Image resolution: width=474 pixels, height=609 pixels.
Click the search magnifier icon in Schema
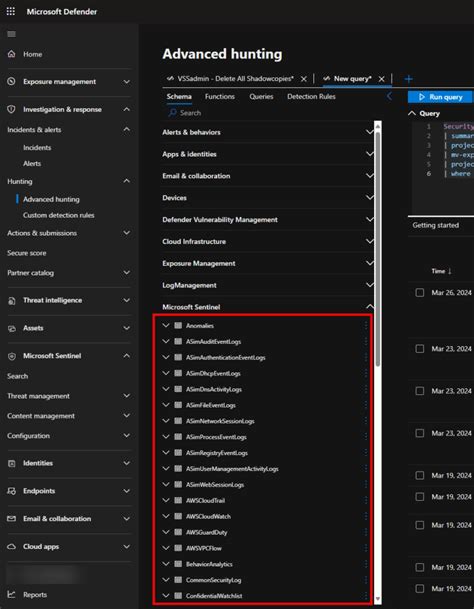point(172,113)
